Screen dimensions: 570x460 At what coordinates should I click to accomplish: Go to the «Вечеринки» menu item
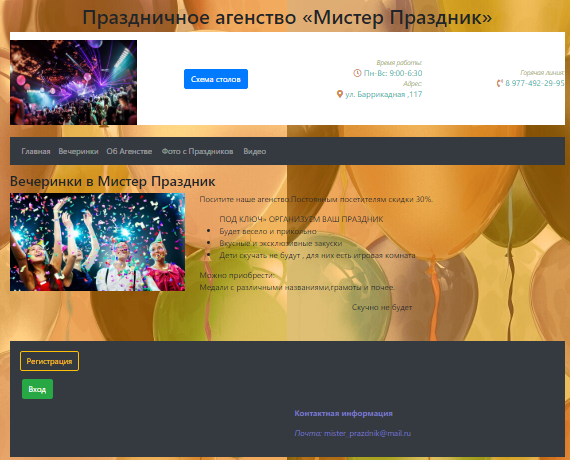(x=79, y=151)
